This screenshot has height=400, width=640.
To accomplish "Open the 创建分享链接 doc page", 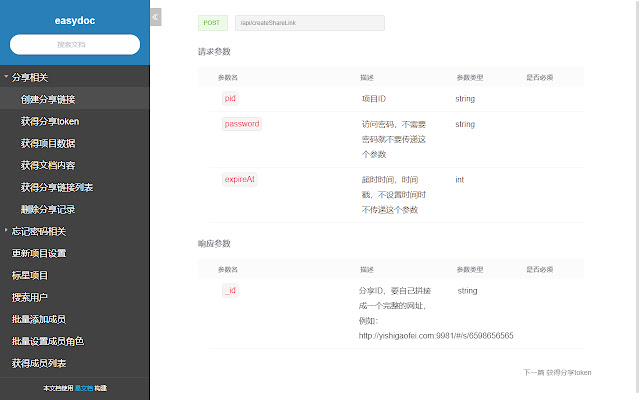I will pyautogui.click(x=48, y=99).
